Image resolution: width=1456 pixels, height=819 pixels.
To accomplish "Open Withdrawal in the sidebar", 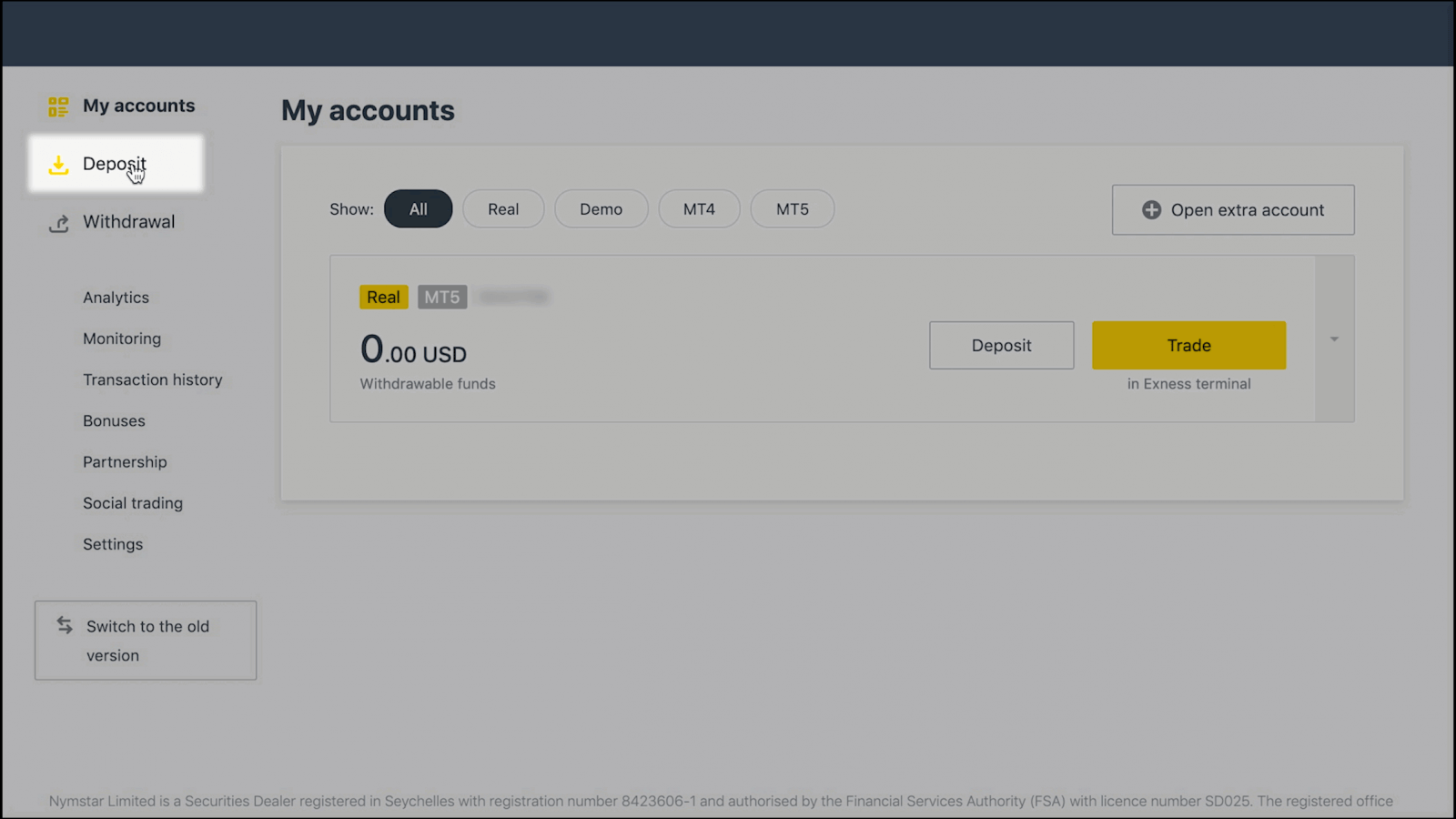I will tap(128, 222).
